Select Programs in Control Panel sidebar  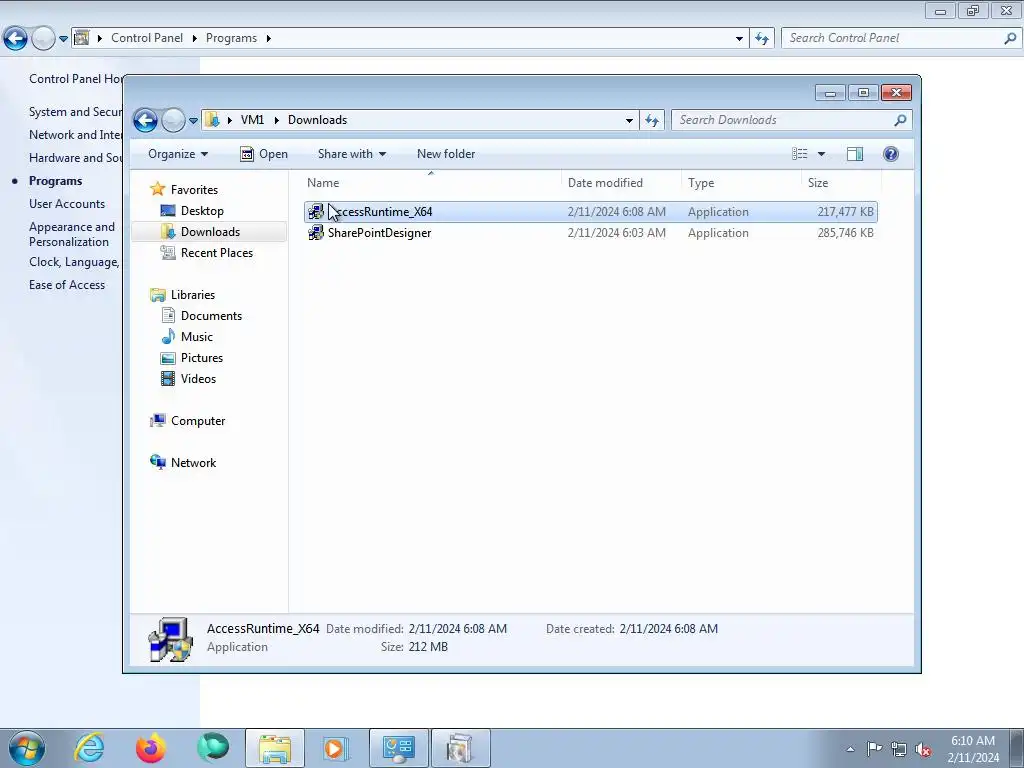(x=56, y=181)
